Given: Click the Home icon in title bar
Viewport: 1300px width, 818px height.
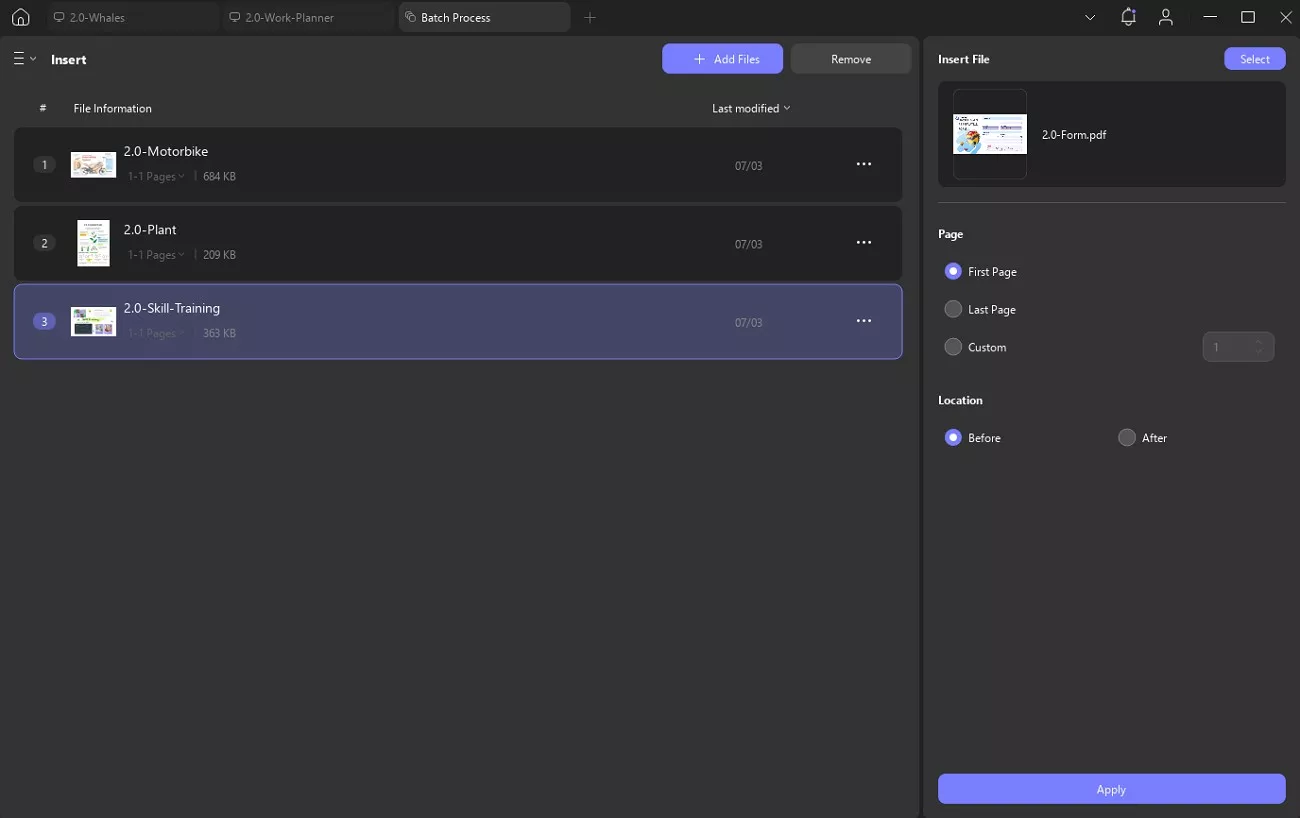Looking at the screenshot, I should pyautogui.click(x=20, y=17).
